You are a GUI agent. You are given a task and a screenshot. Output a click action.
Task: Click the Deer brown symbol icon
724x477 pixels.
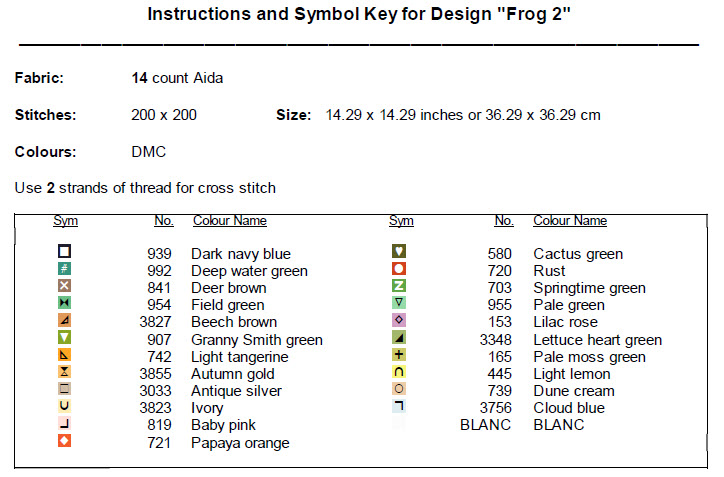65,286
